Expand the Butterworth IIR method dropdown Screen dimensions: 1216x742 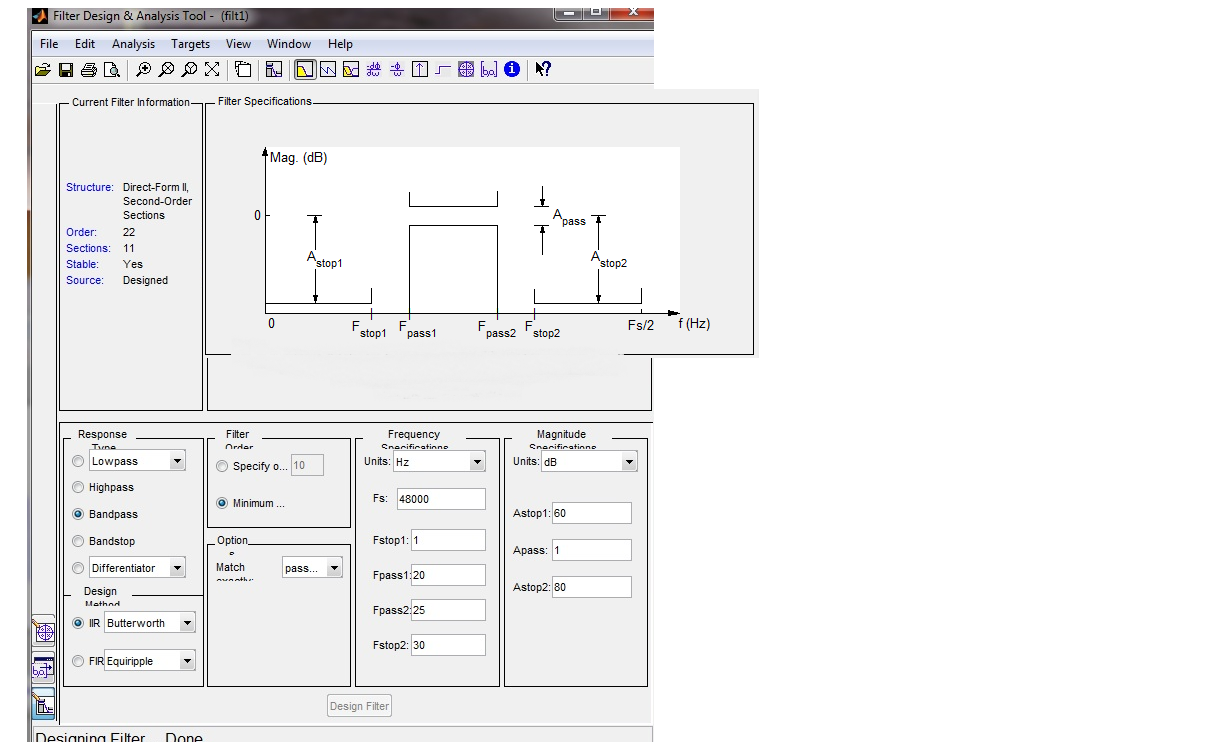click(187, 623)
